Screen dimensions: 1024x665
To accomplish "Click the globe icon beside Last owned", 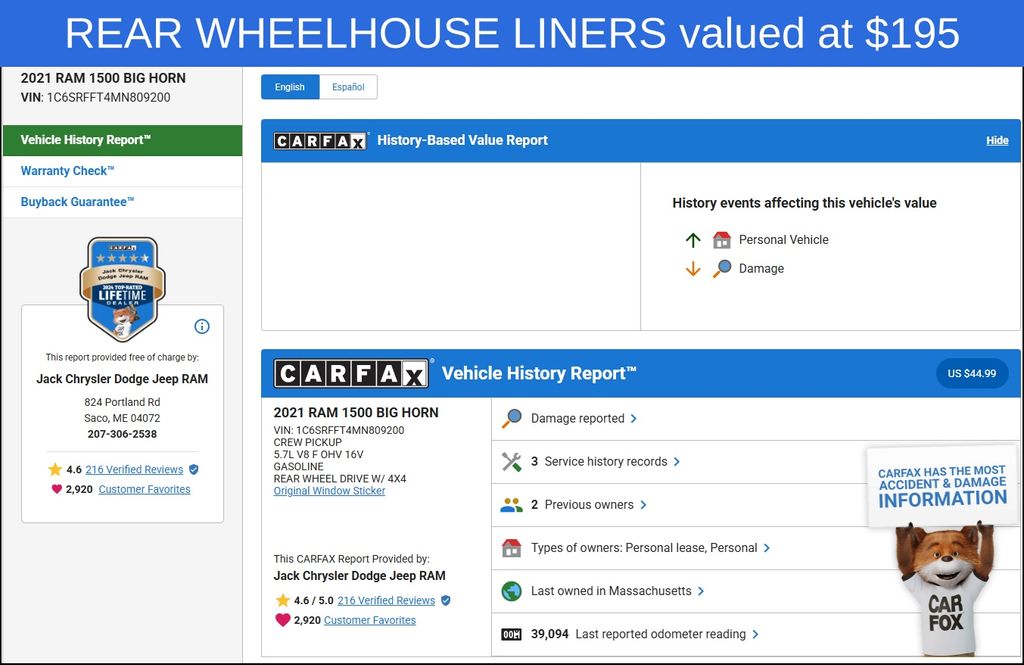I will 511,591.
